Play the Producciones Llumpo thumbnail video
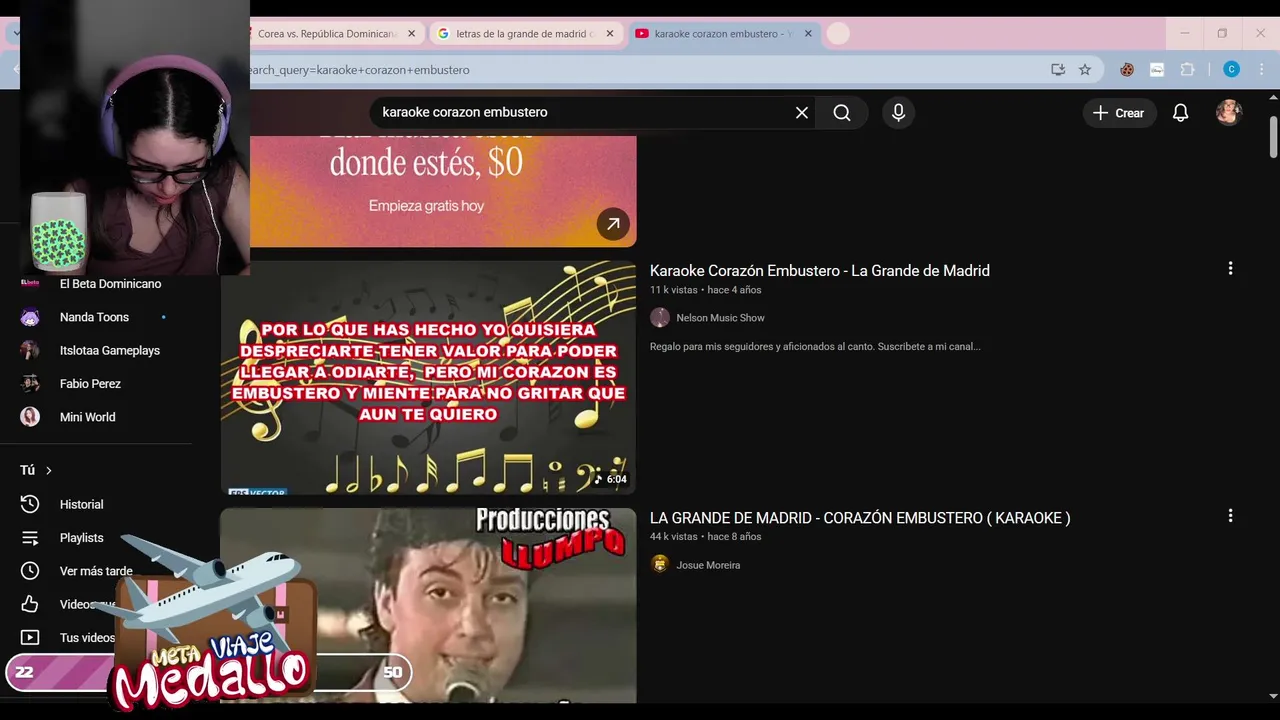The height and width of the screenshot is (720, 1280). point(428,605)
